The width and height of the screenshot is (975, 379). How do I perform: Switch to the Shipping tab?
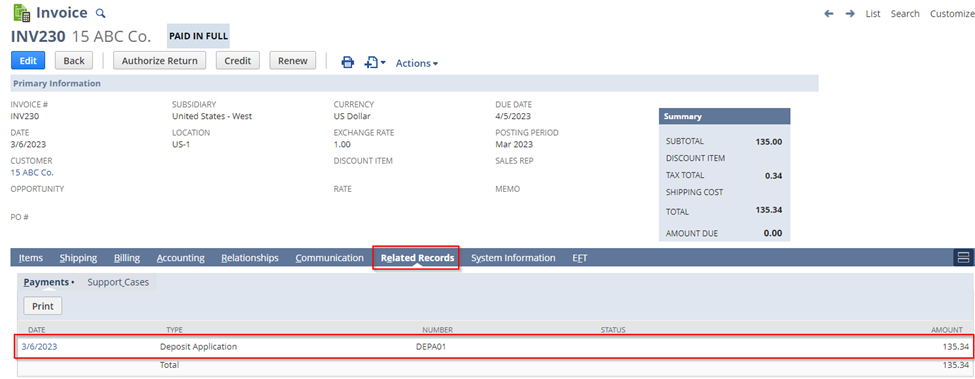(78, 258)
